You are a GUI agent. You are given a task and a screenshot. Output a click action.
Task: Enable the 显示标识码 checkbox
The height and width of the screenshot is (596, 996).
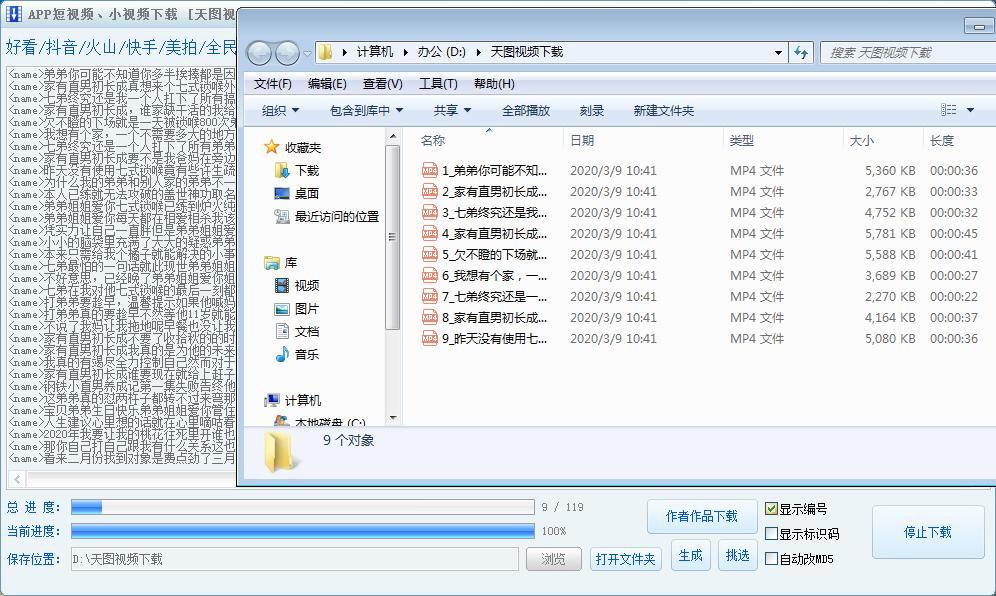tap(771, 533)
